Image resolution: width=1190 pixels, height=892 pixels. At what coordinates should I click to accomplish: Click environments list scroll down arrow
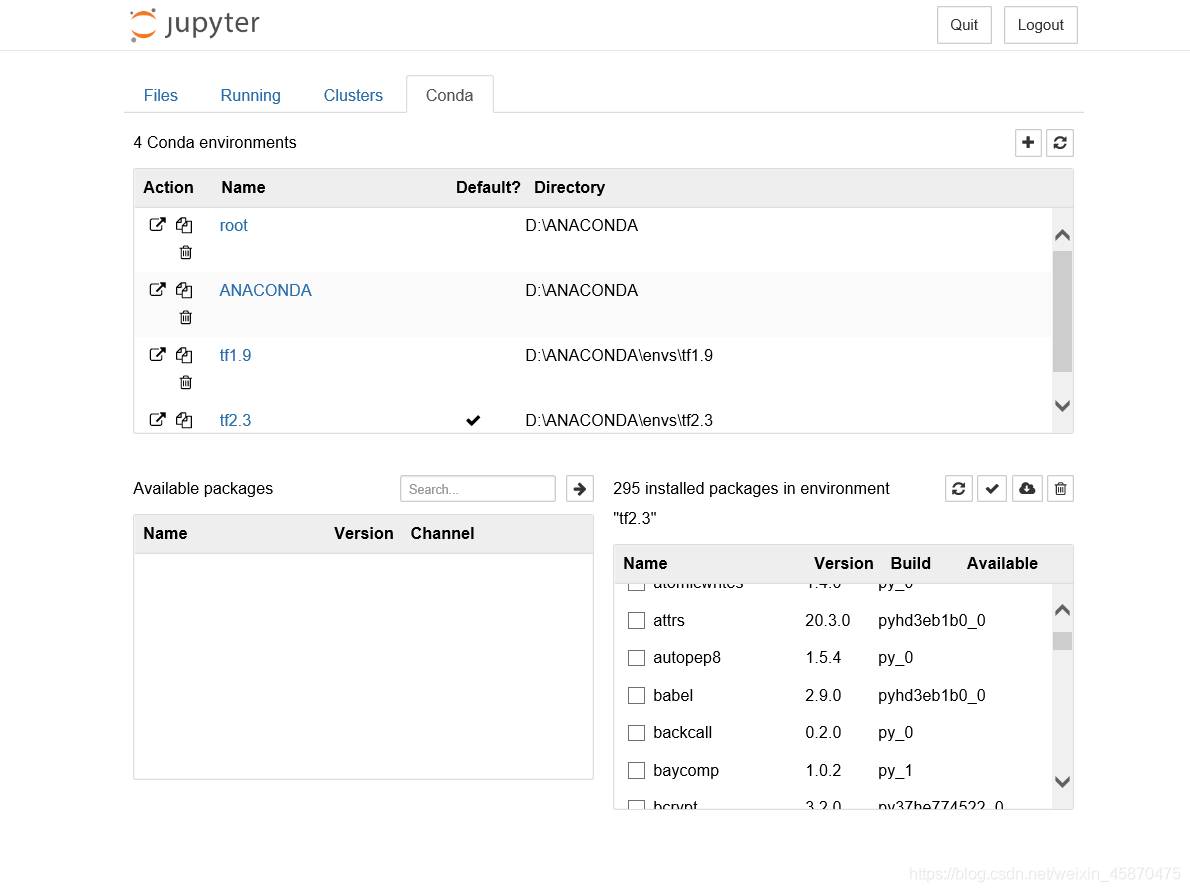click(1062, 405)
